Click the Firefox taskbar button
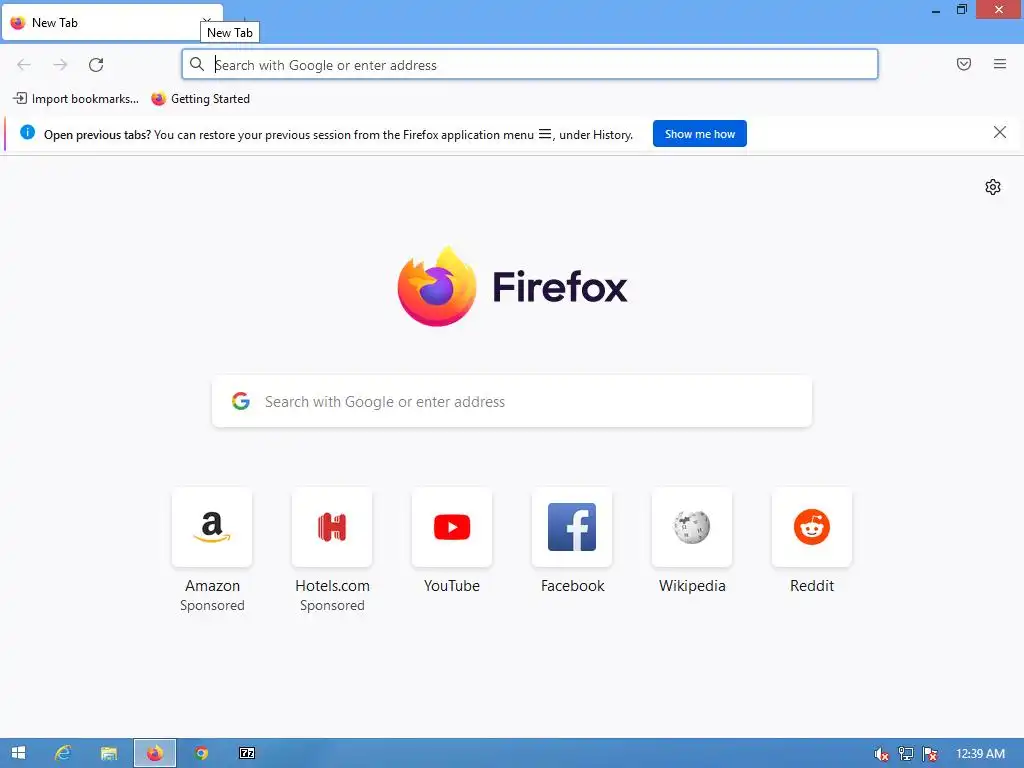This screenshot has width=1024, height=768. [x=155, y=753]
